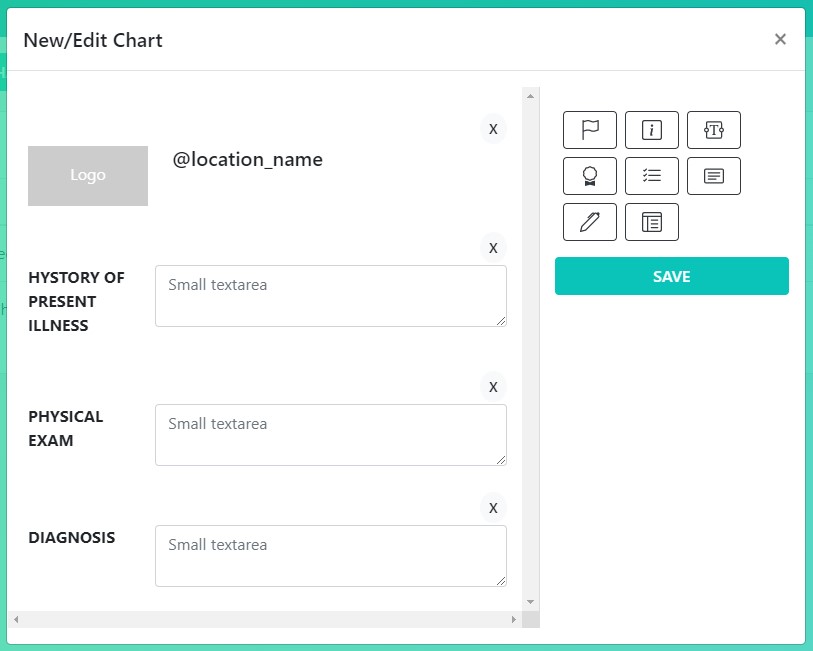Click the Logo placeholder image
This screenshot has height=651, width=813.
pyautogui.click(x=88, y=176)
